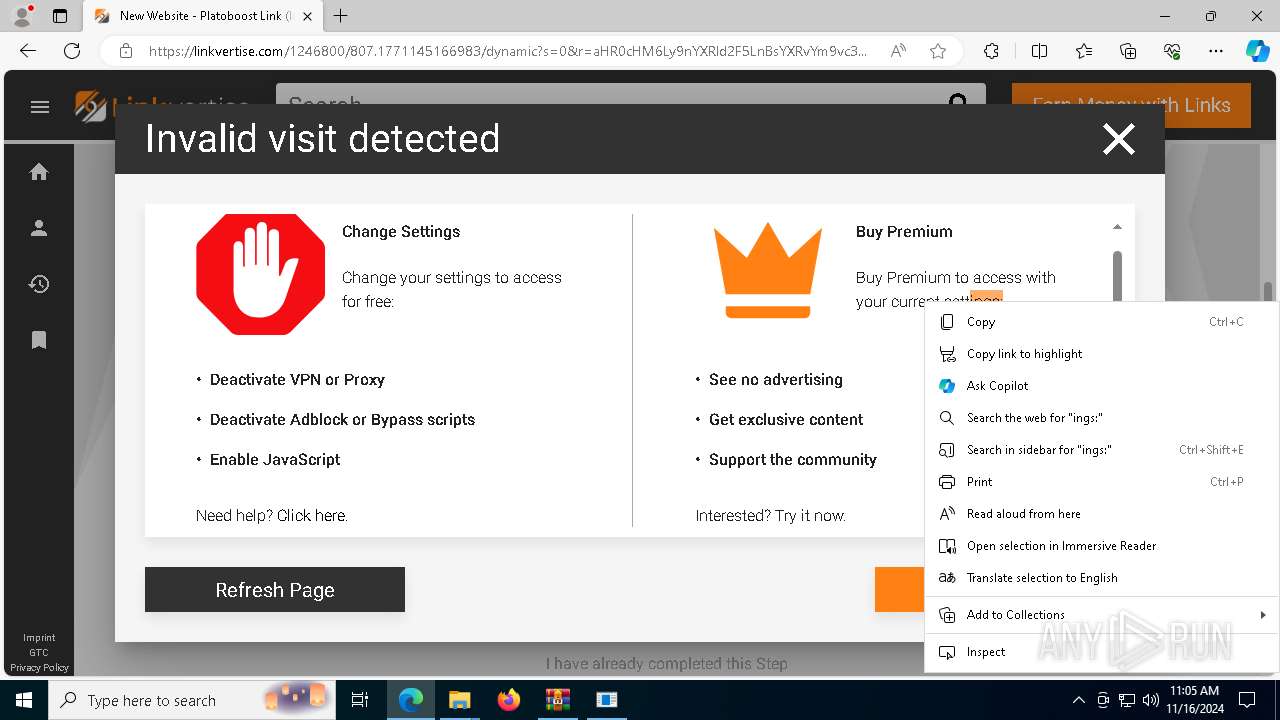
Task: View site information lock icon
Action: (x=126, y=51)
